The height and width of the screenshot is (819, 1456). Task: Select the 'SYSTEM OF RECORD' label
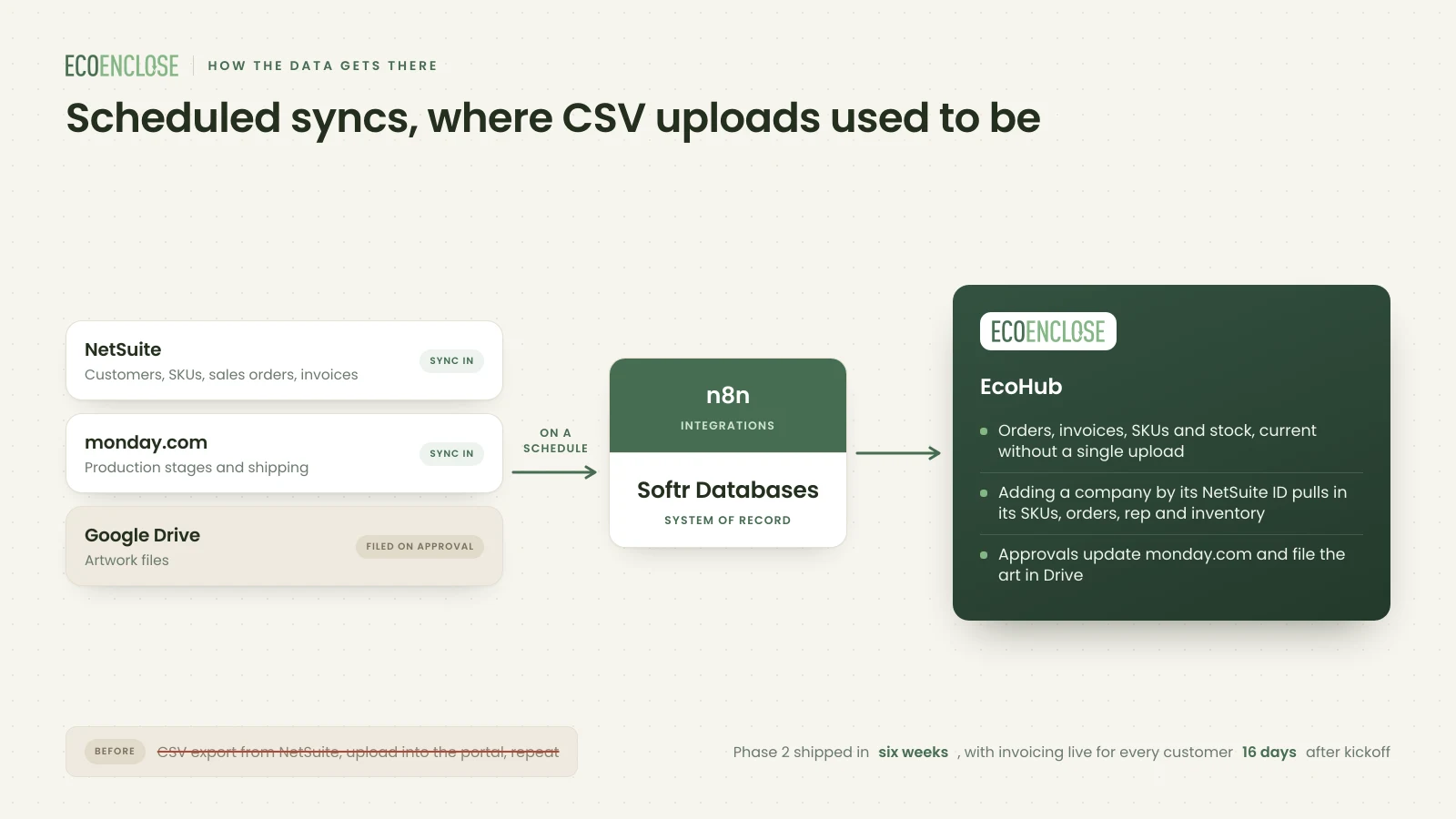coord(728,521)
